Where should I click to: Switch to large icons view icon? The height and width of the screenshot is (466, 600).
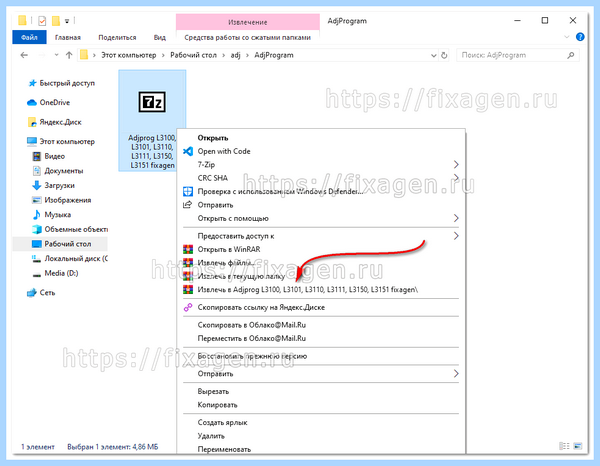[x=578, y=446]
